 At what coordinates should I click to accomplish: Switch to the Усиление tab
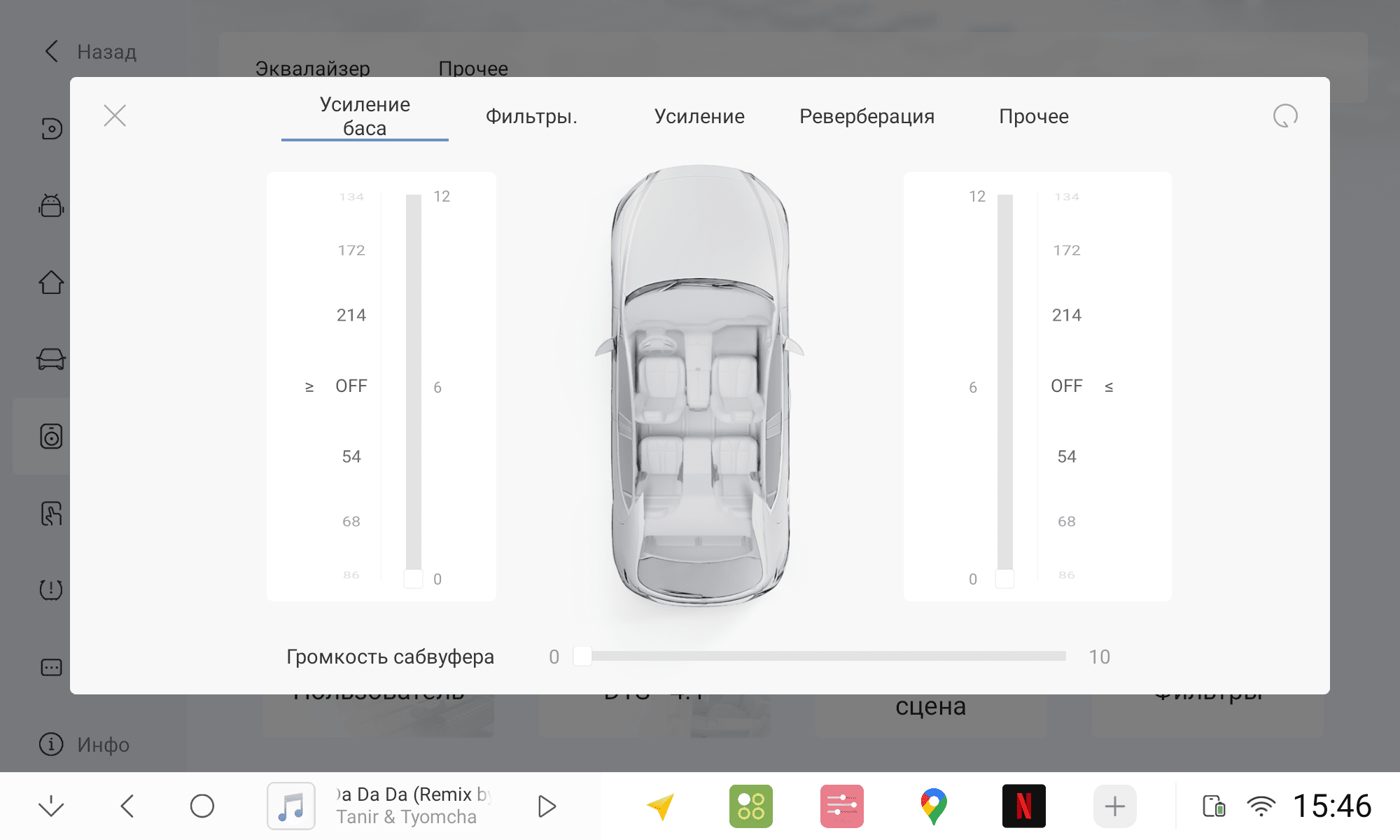coord(699,116)
